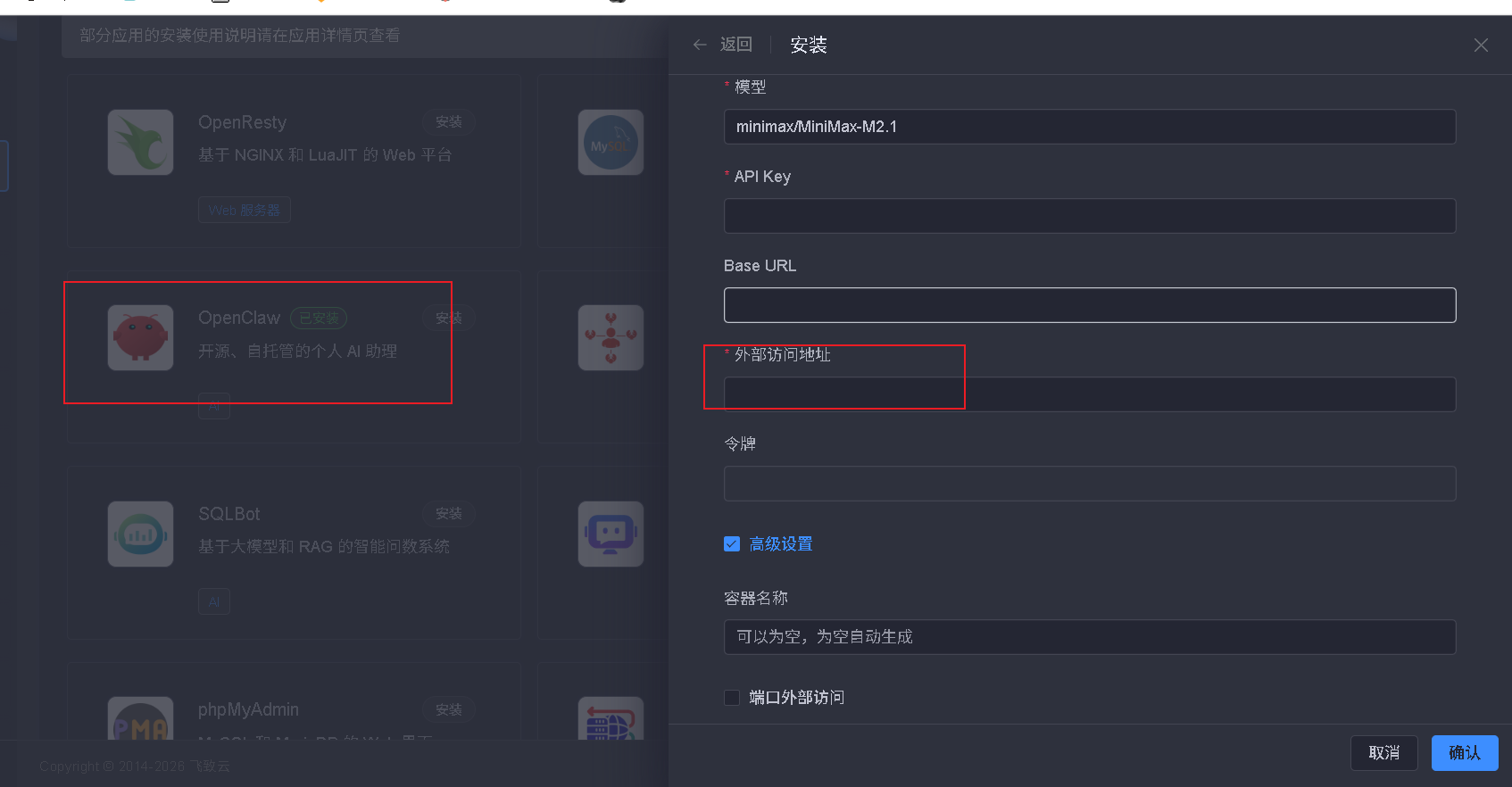Uncheck the 高级设置 checkbox

tap(732, 544)
